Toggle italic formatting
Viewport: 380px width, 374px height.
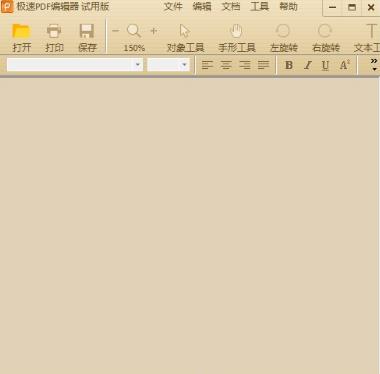click(308, 65)
